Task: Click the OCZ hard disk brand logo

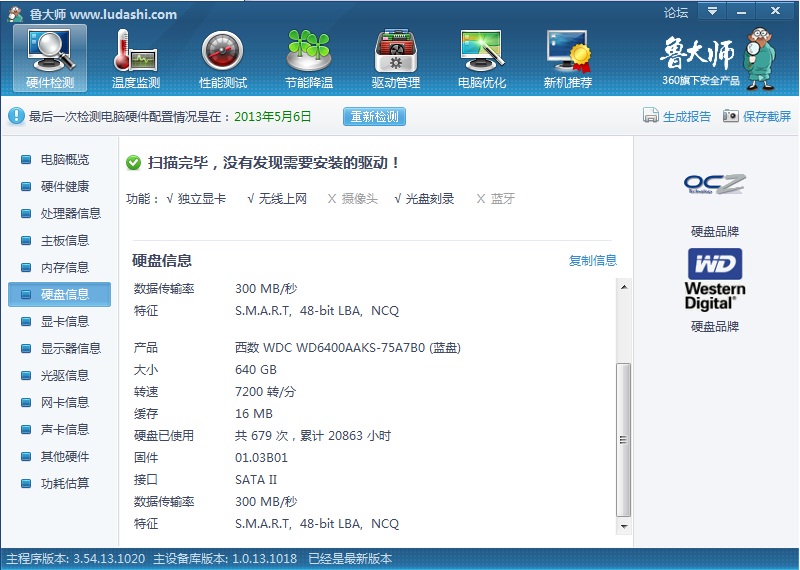Action: [x=715, y=185]
